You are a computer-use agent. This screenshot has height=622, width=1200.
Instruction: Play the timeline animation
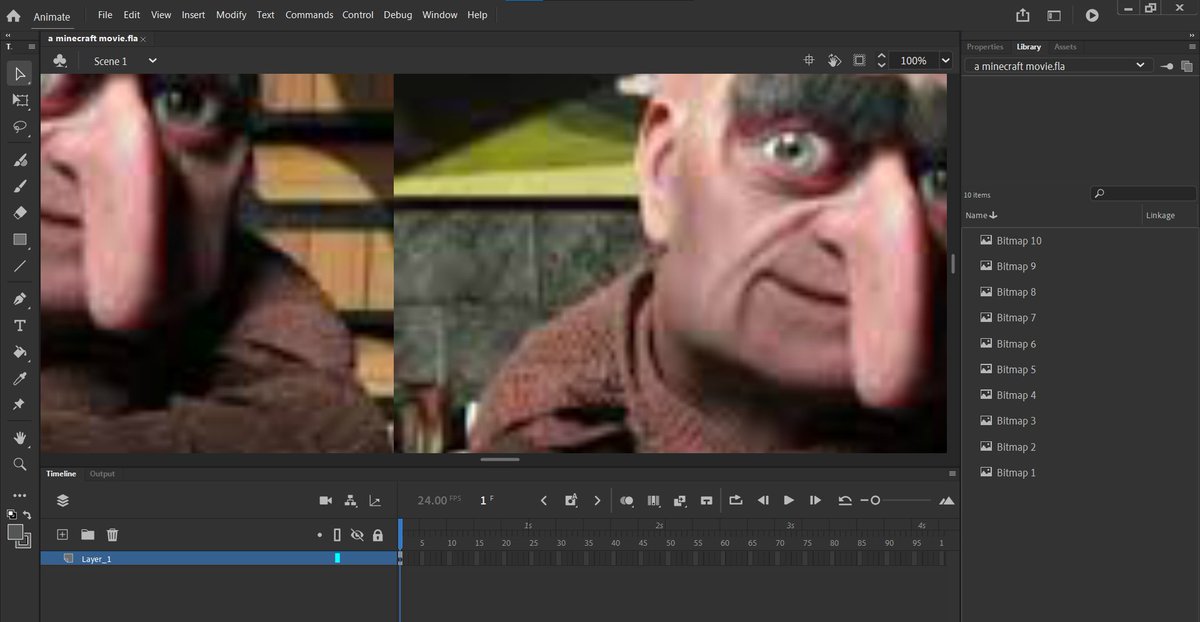point(789,500)
